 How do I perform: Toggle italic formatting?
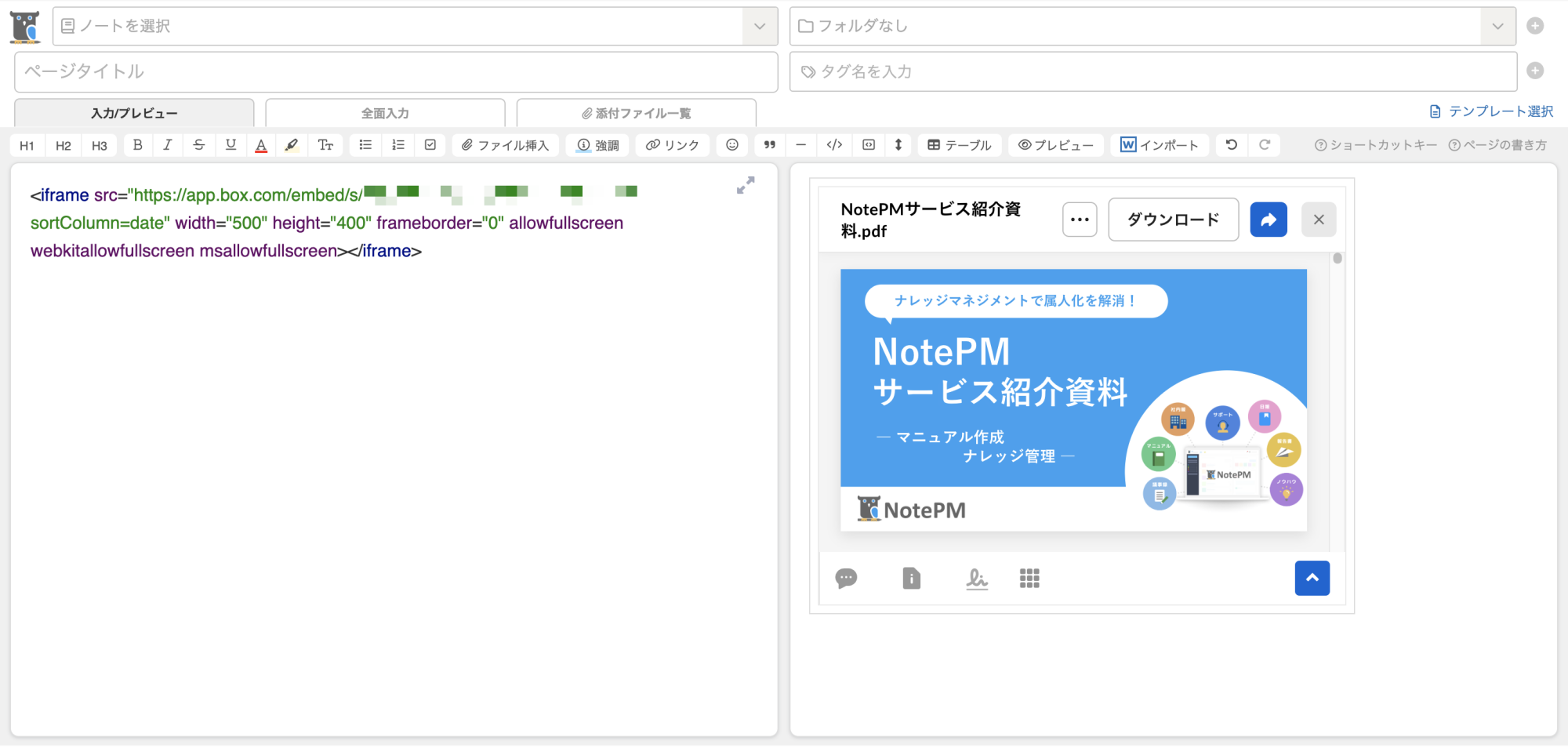pyautogui.click(x=168, y=145)
